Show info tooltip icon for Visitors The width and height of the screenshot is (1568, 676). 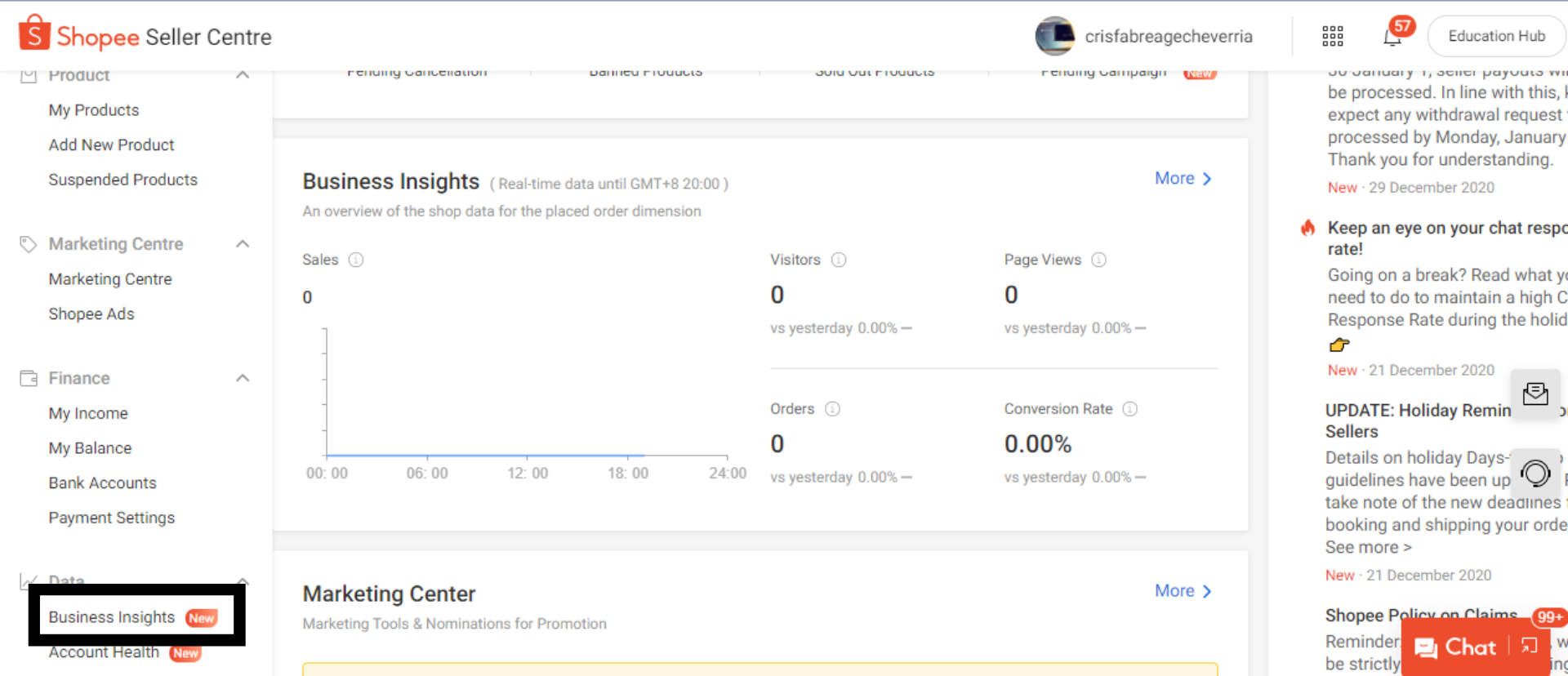point(839,260)
